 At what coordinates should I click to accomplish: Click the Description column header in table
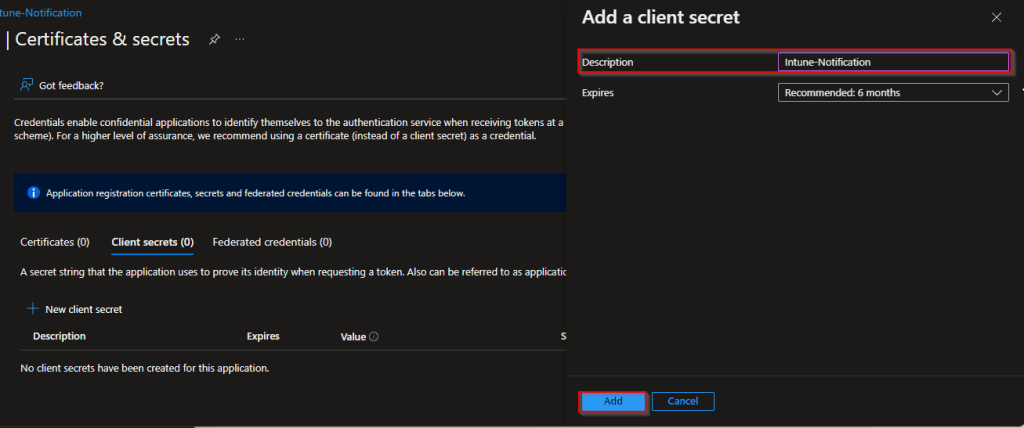click(59, 337)
